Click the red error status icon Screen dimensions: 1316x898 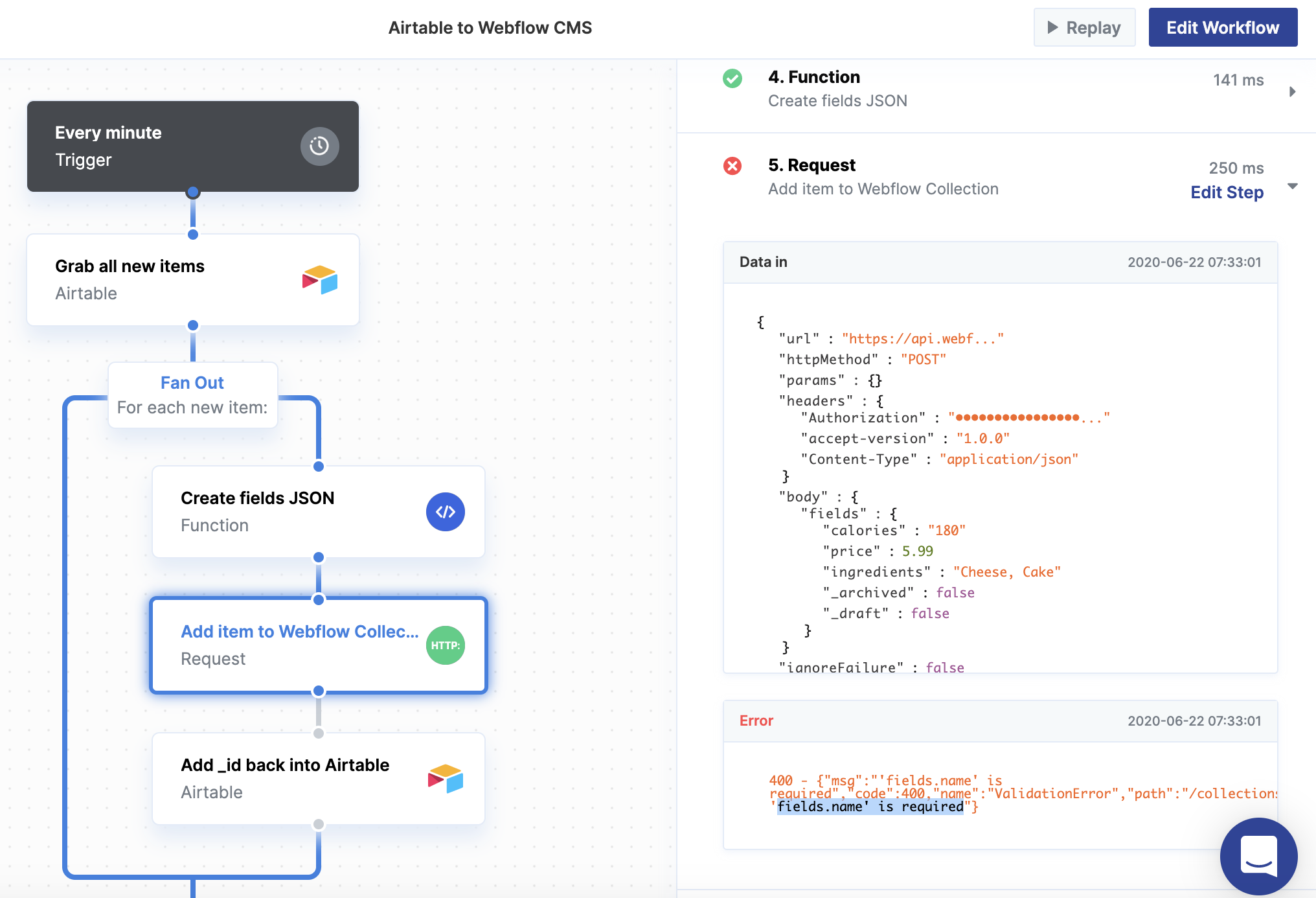point(732,166)
